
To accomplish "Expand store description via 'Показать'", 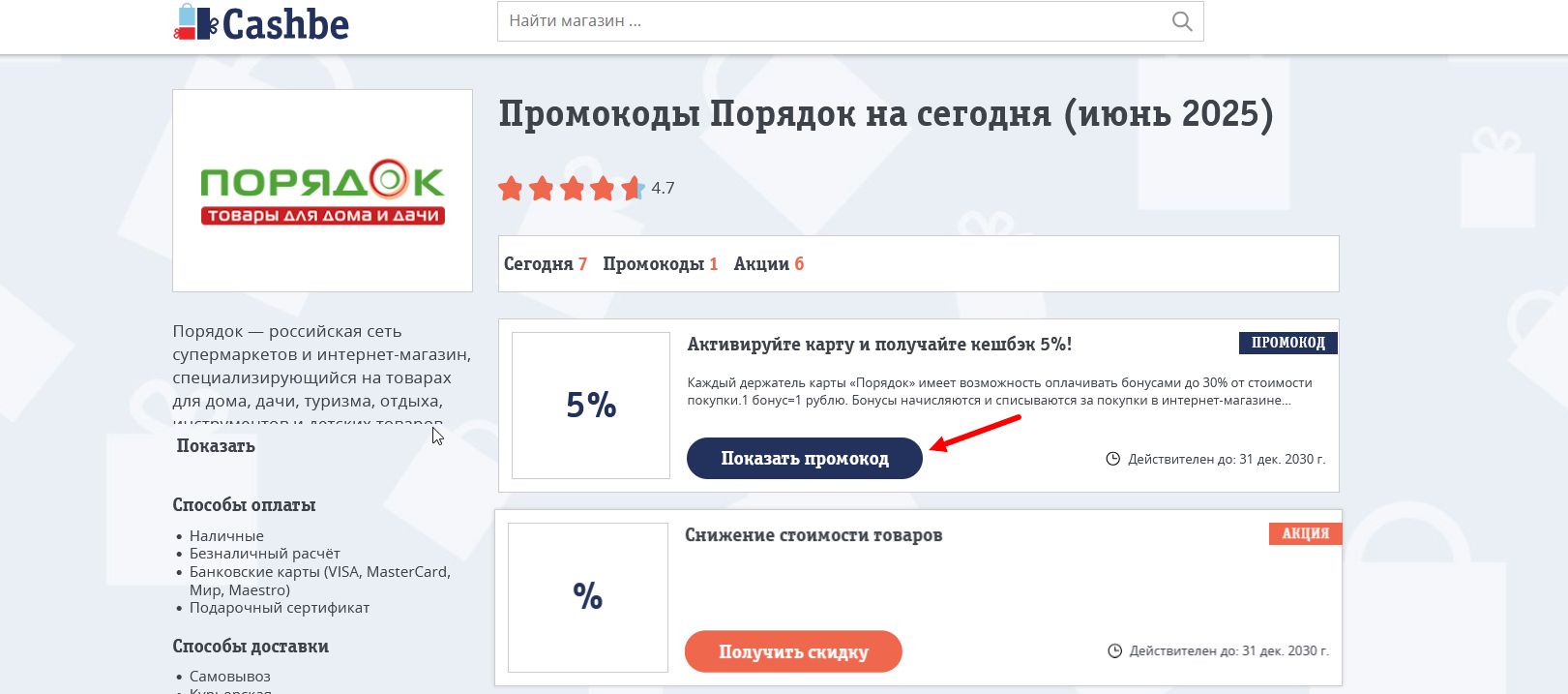I will (x=216, y=446).
